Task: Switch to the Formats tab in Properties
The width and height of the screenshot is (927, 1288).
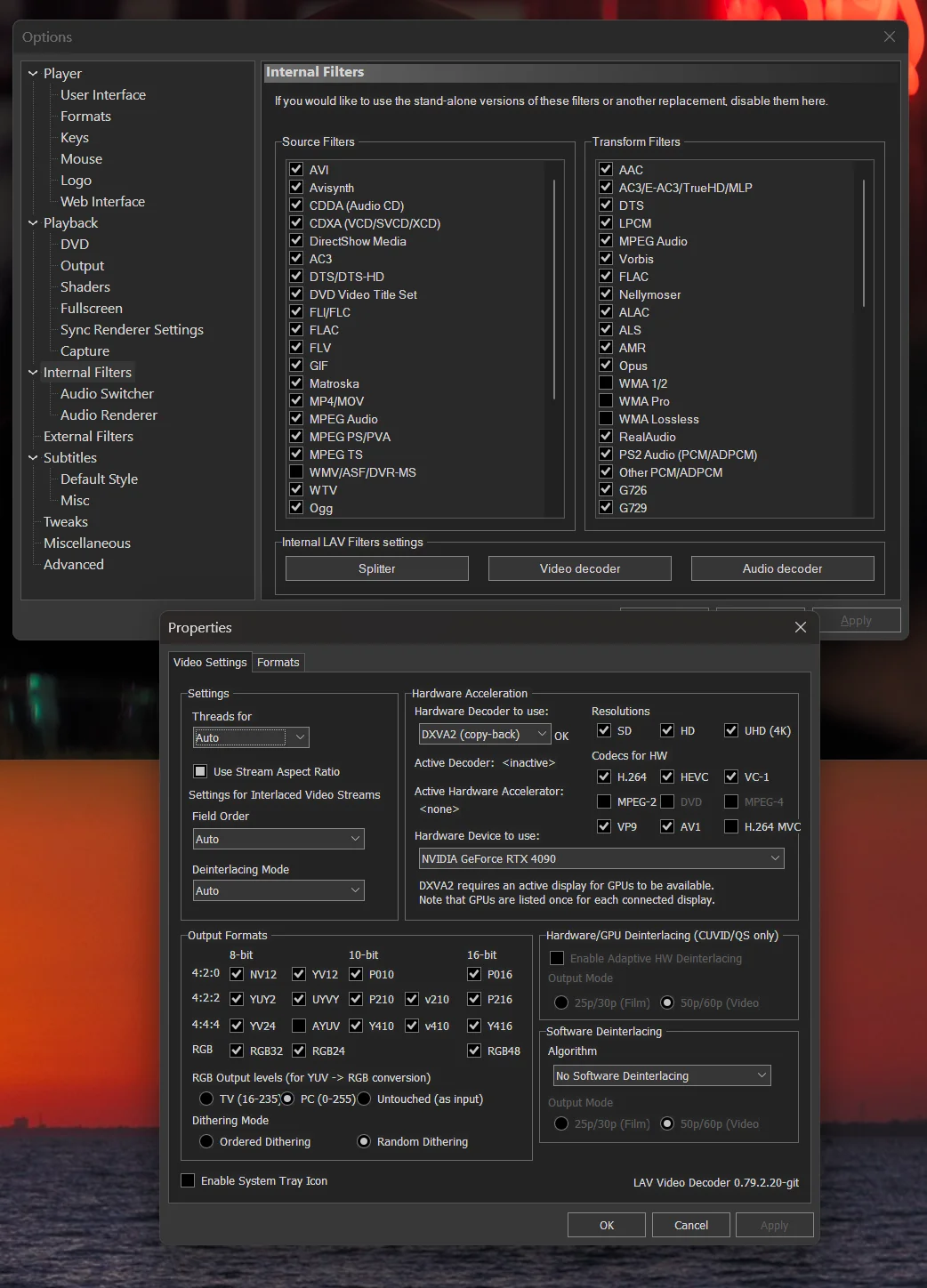Action: click(278, 662)
